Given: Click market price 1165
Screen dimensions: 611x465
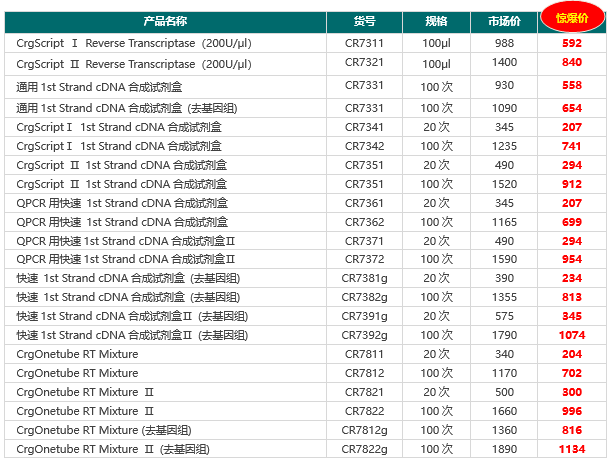Looking at the screenshot, I should (x=504, y=223).
